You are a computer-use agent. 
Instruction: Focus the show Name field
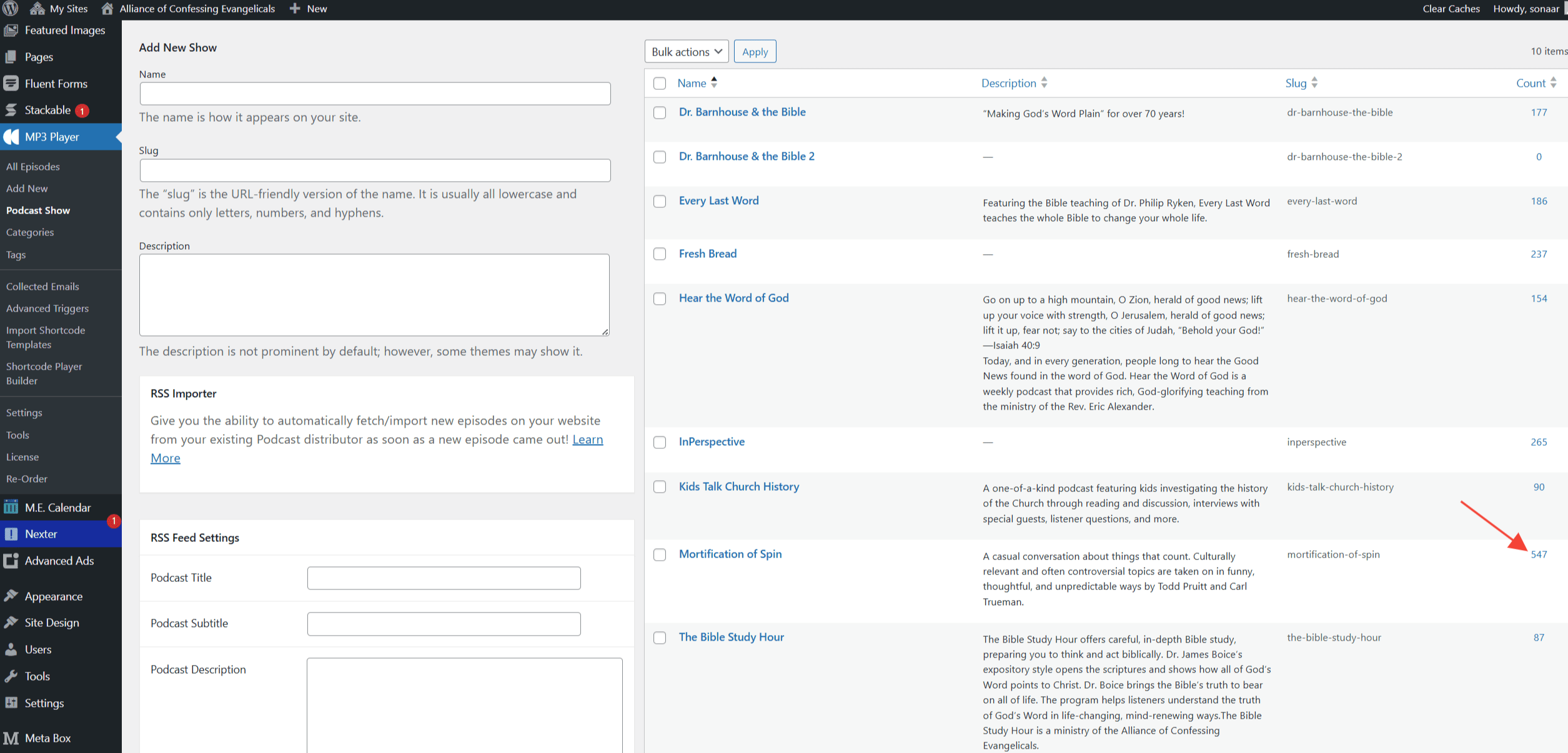pyautogui.click(x=375, y=94)
